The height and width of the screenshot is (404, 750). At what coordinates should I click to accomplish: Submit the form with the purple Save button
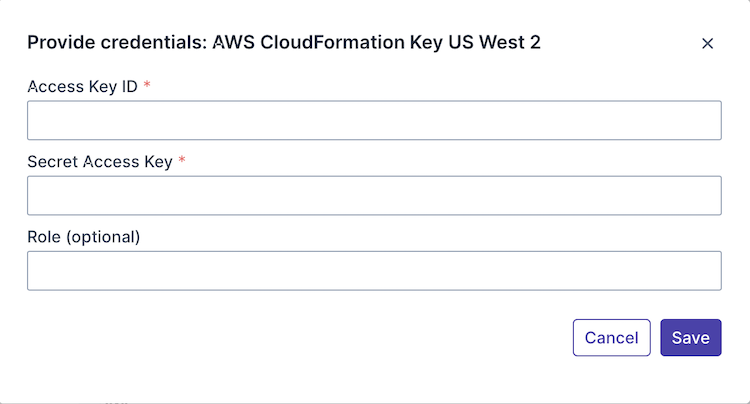690,338
